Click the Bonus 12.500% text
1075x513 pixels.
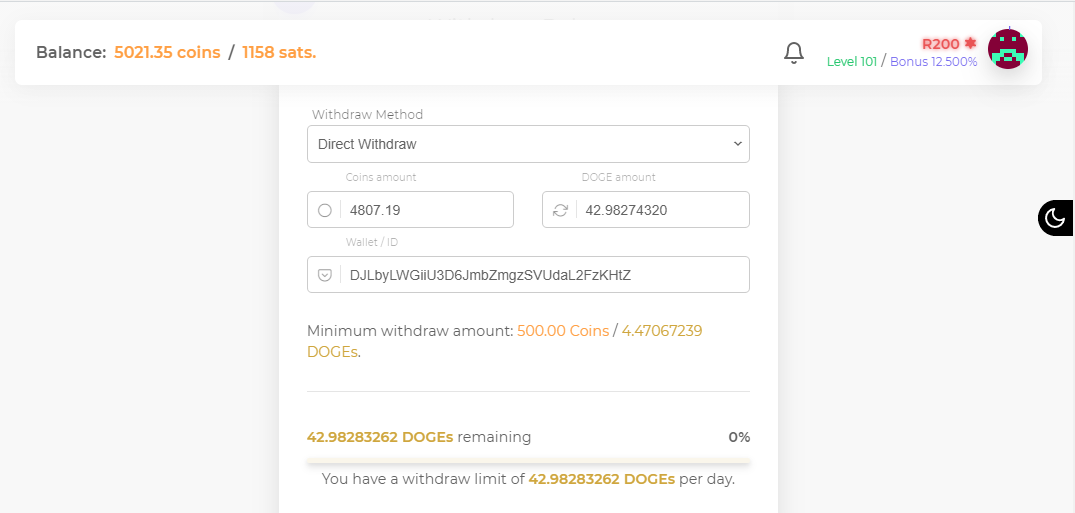click(x=933, y=62)
